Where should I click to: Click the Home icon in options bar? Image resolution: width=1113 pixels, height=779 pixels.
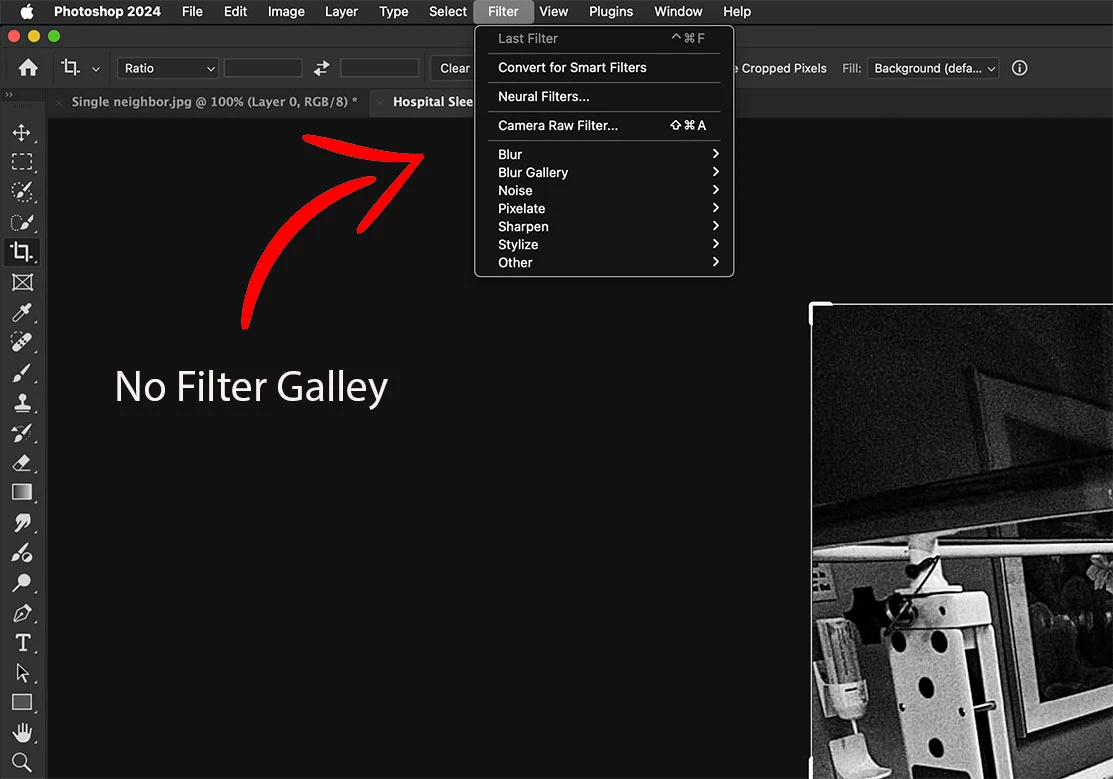tap(28, 68)
